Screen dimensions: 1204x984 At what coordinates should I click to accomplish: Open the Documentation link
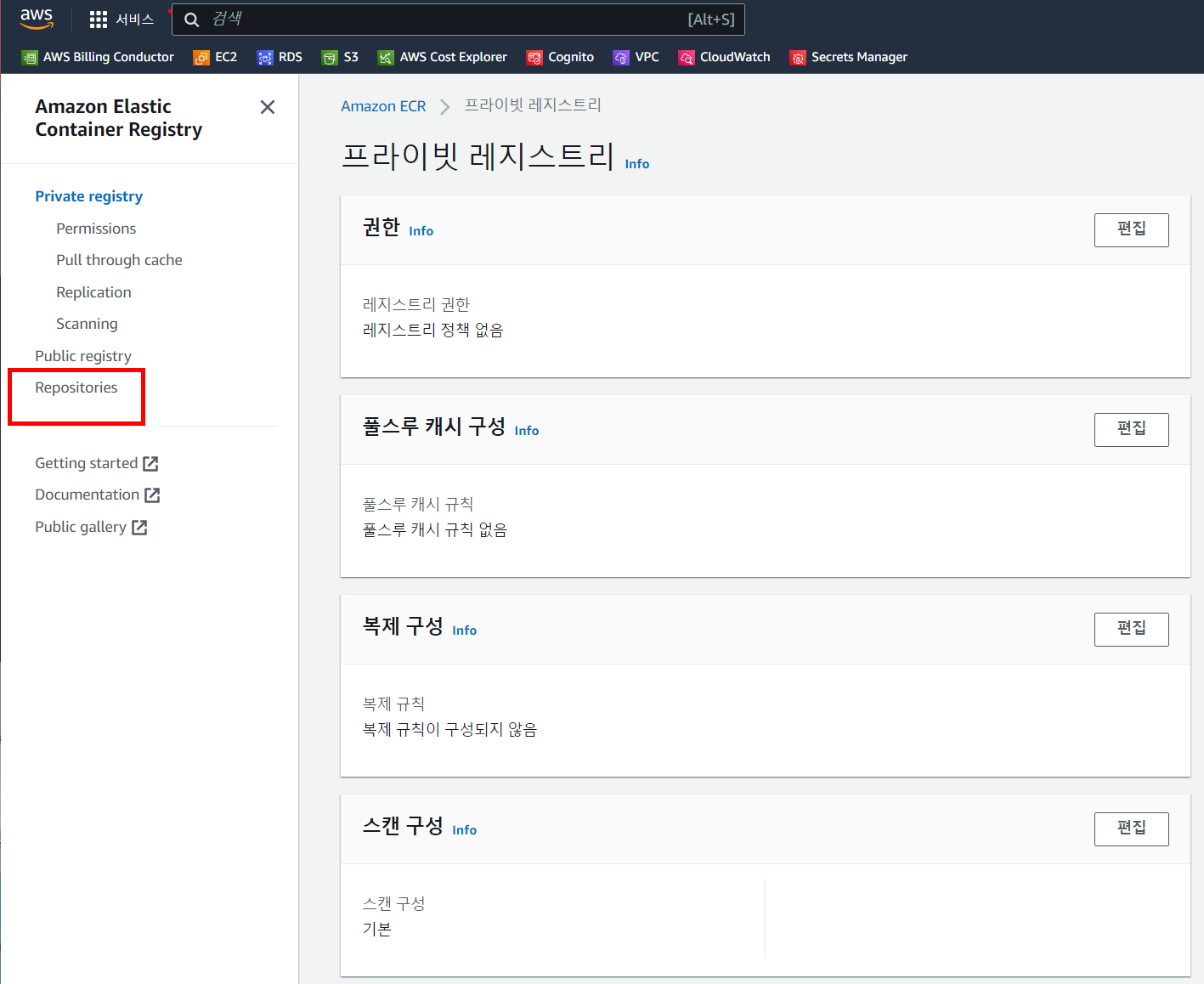[87, 495]
